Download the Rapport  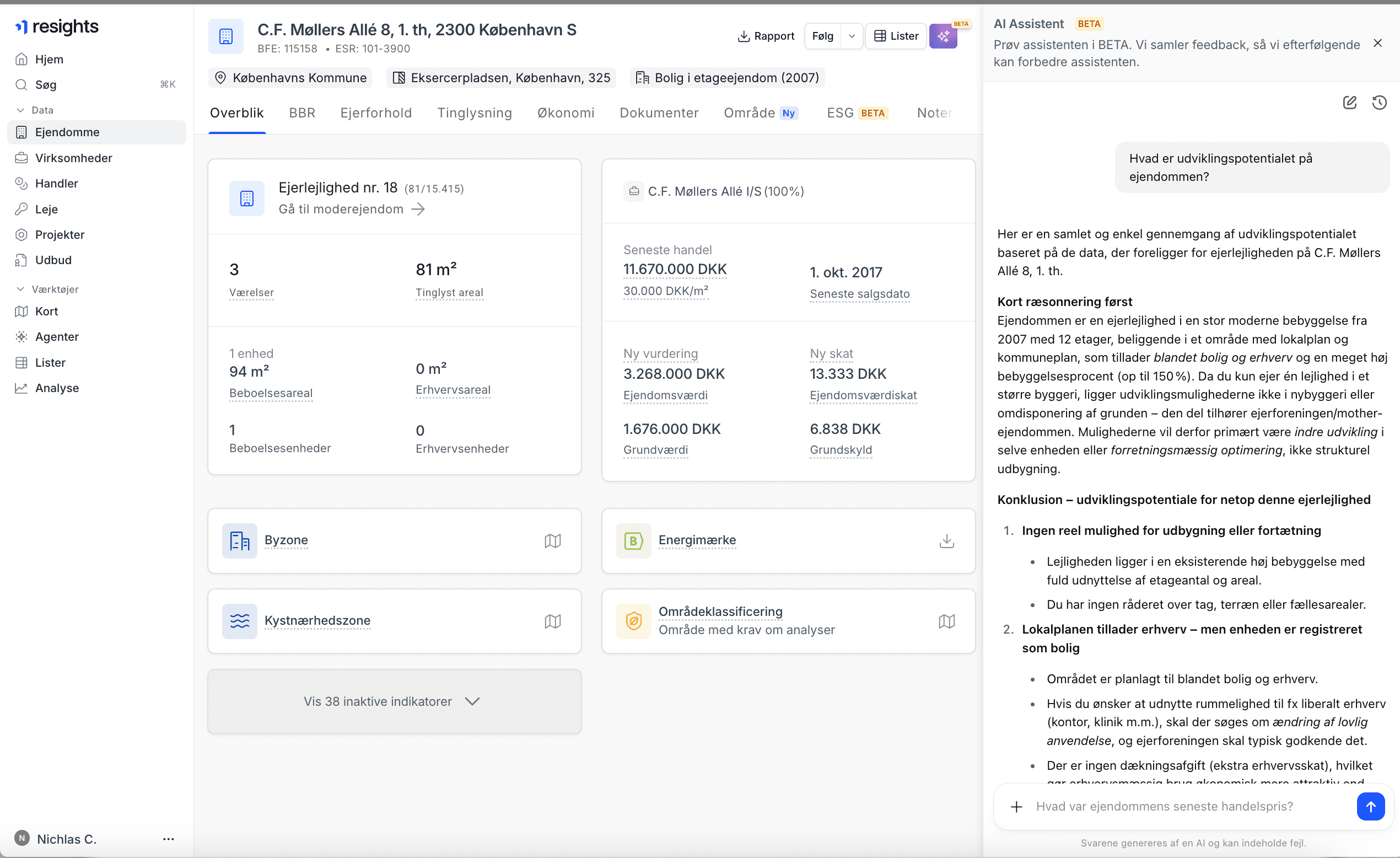coord(766,36)
